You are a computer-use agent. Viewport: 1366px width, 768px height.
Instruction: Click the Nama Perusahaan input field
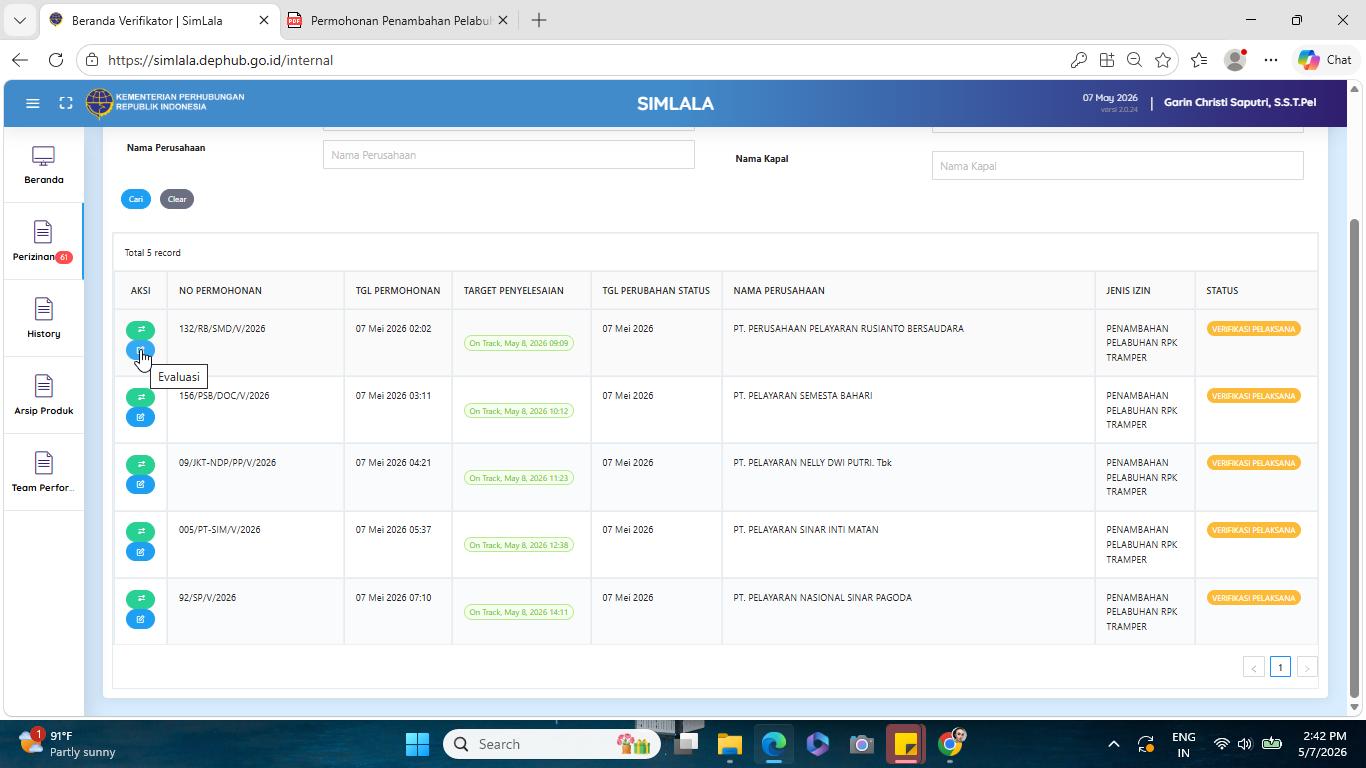coord(508,155)
